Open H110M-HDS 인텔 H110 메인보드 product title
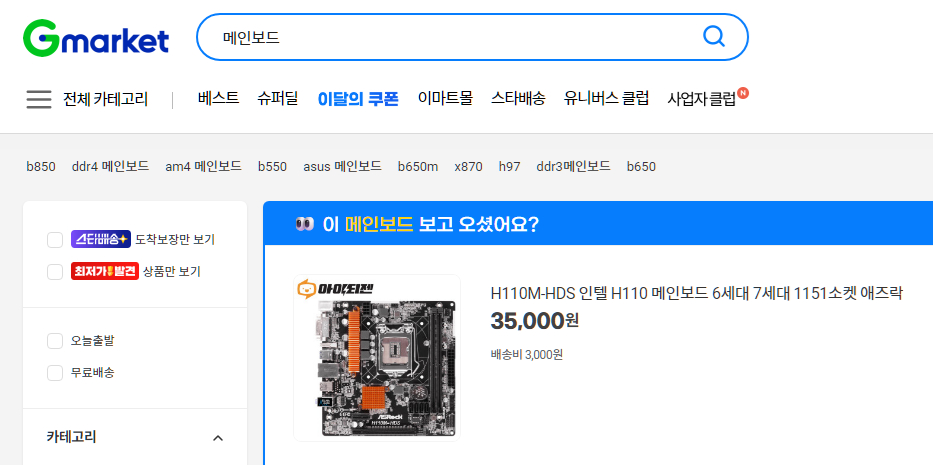933x465 pixels. click(697, 293)
